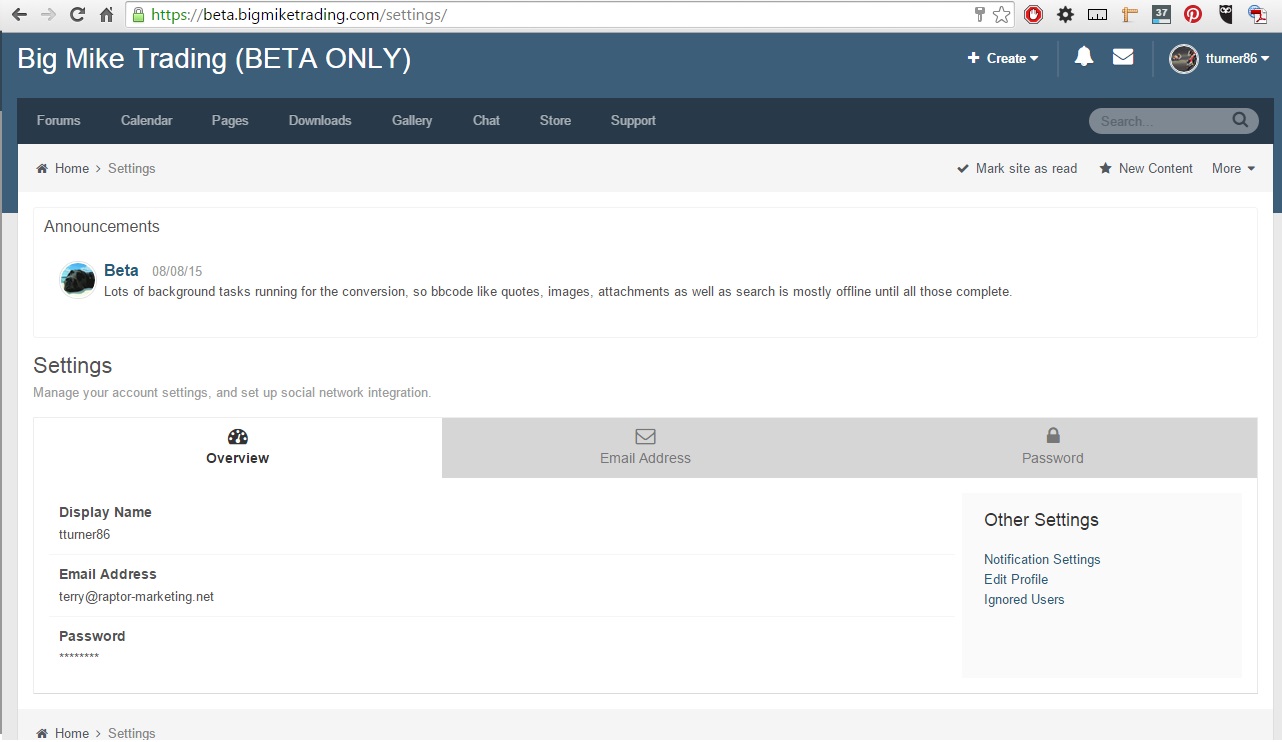Open the orange T-square measure extension
Screen dimensions: 1282x742
click(x=1130, y=15)
